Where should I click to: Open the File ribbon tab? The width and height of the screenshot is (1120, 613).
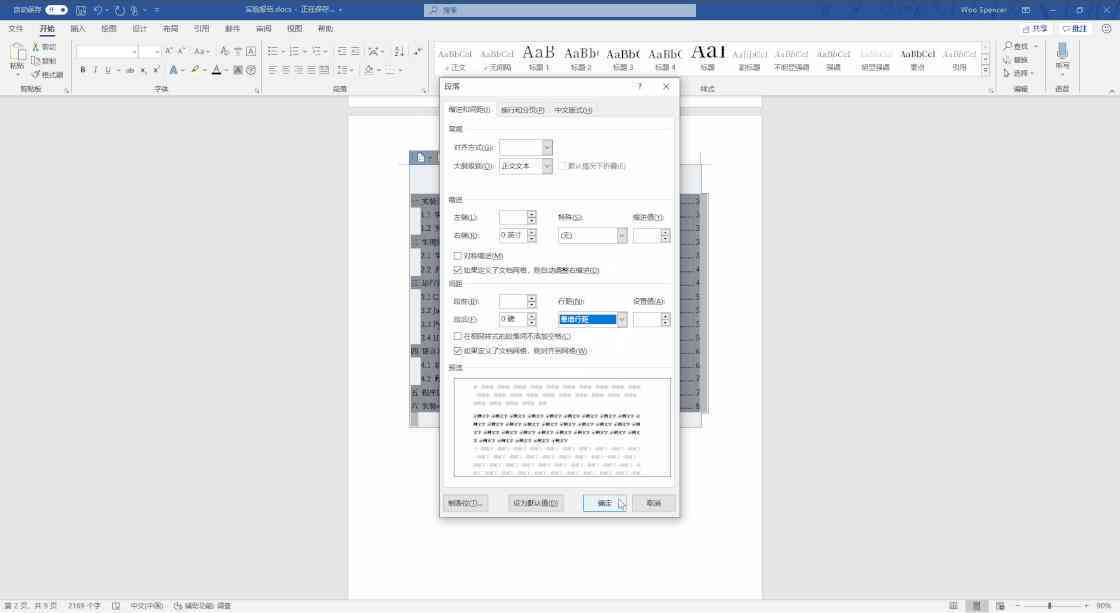click(16, 29)
